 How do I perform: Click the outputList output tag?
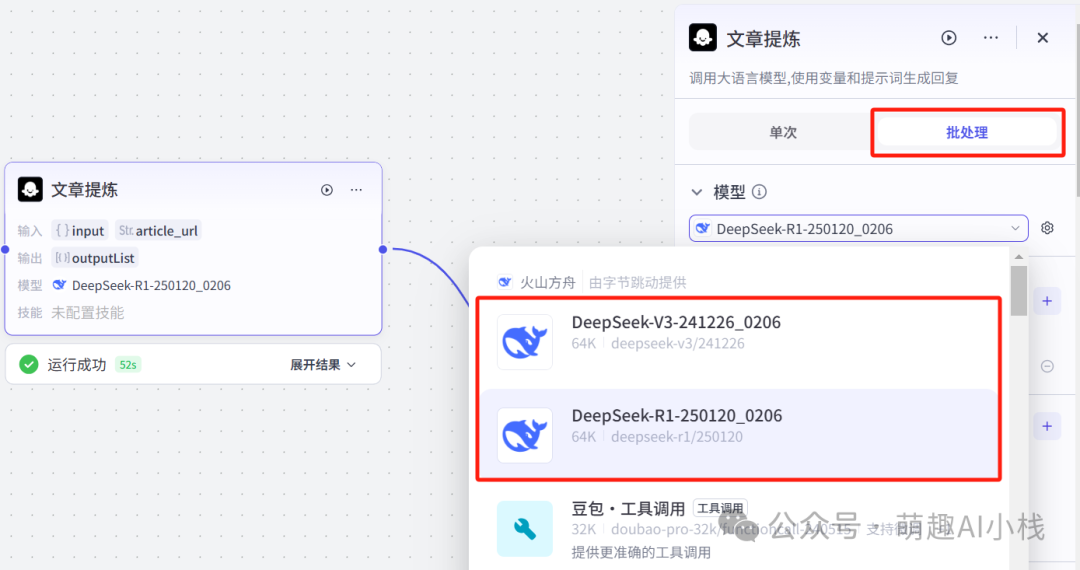96,258
